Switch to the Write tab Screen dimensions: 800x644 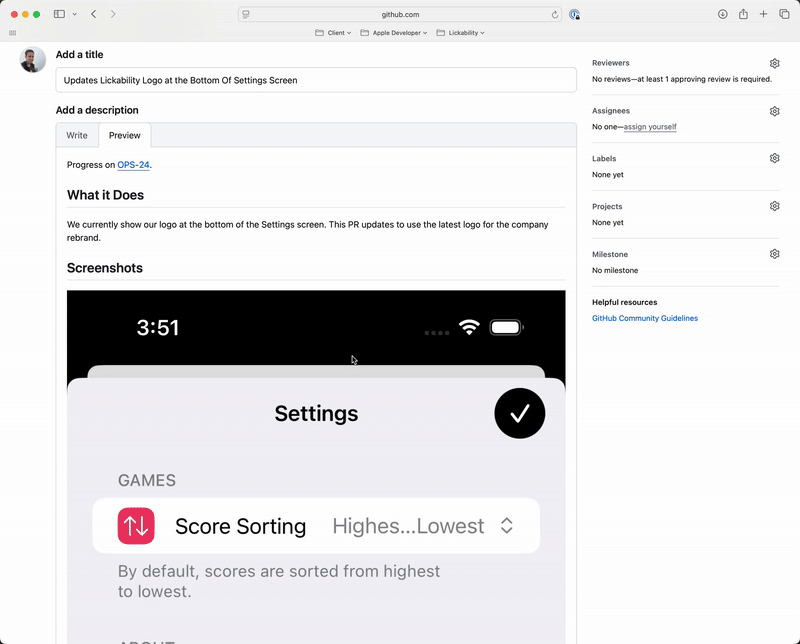coord(77,135)
